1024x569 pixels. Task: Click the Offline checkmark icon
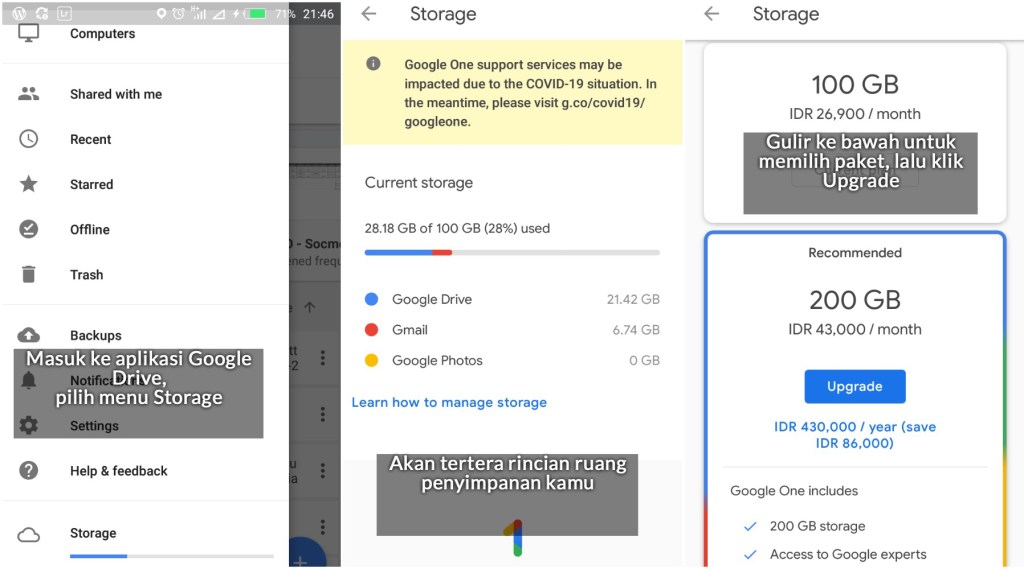pyautogui.click(x=29, y=229)
